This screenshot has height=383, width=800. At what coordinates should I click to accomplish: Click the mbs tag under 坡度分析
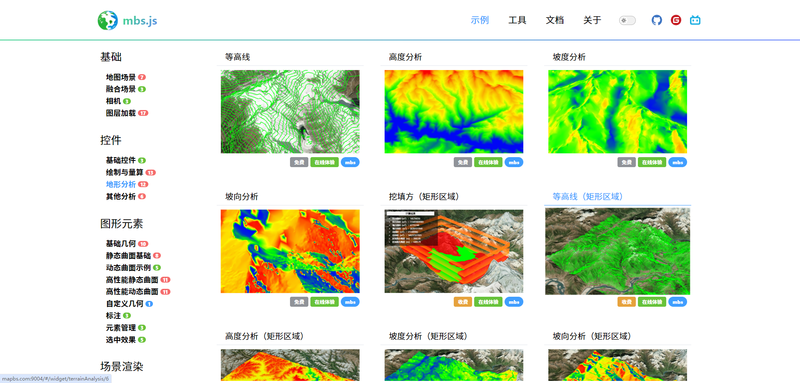pyautogui.click(x=678, y=162)
